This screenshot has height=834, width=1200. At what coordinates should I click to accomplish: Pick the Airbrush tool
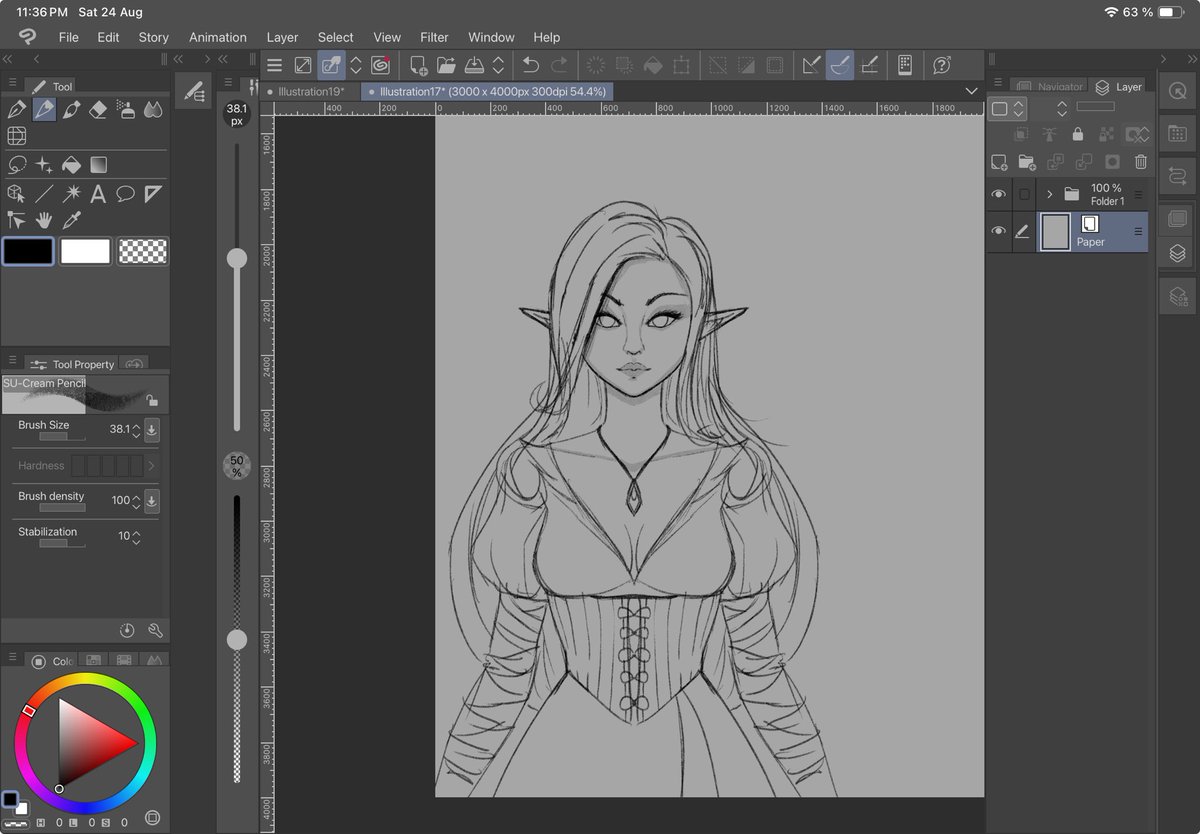126,109
